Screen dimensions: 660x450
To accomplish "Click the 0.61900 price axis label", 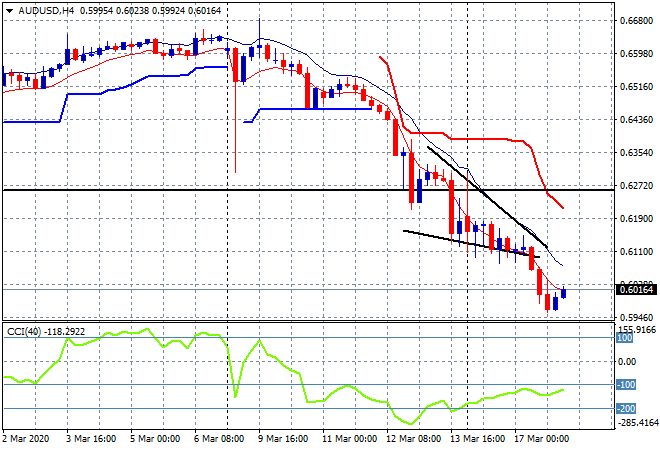I will pyautogui.click(x=636, y=219).
